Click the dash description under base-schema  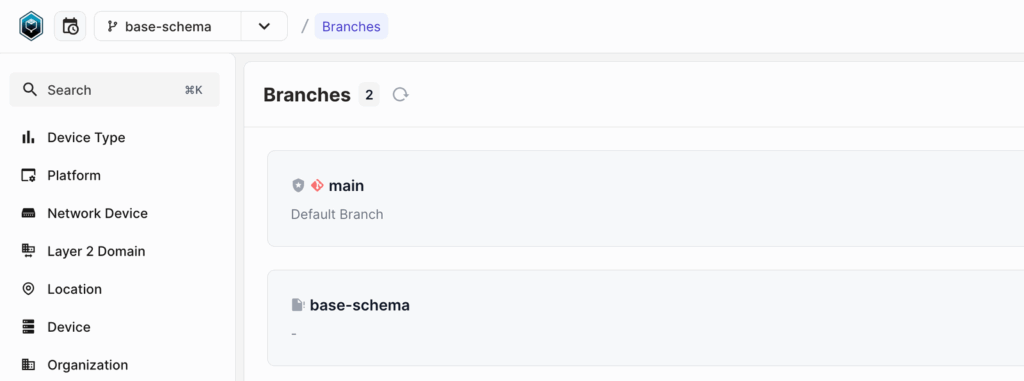coord(294,334)
